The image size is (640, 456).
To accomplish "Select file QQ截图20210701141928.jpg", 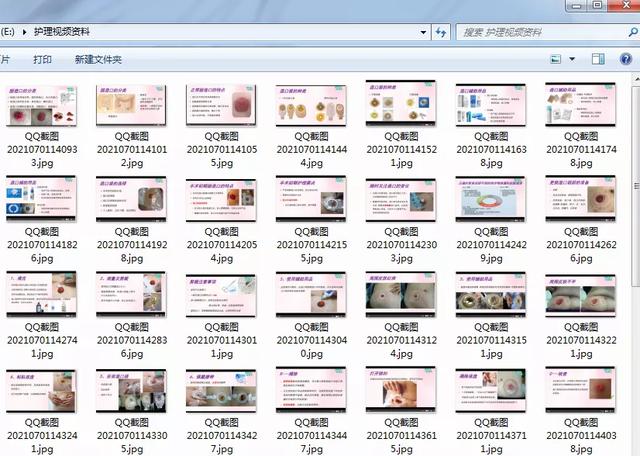I will tap(131, 221).
